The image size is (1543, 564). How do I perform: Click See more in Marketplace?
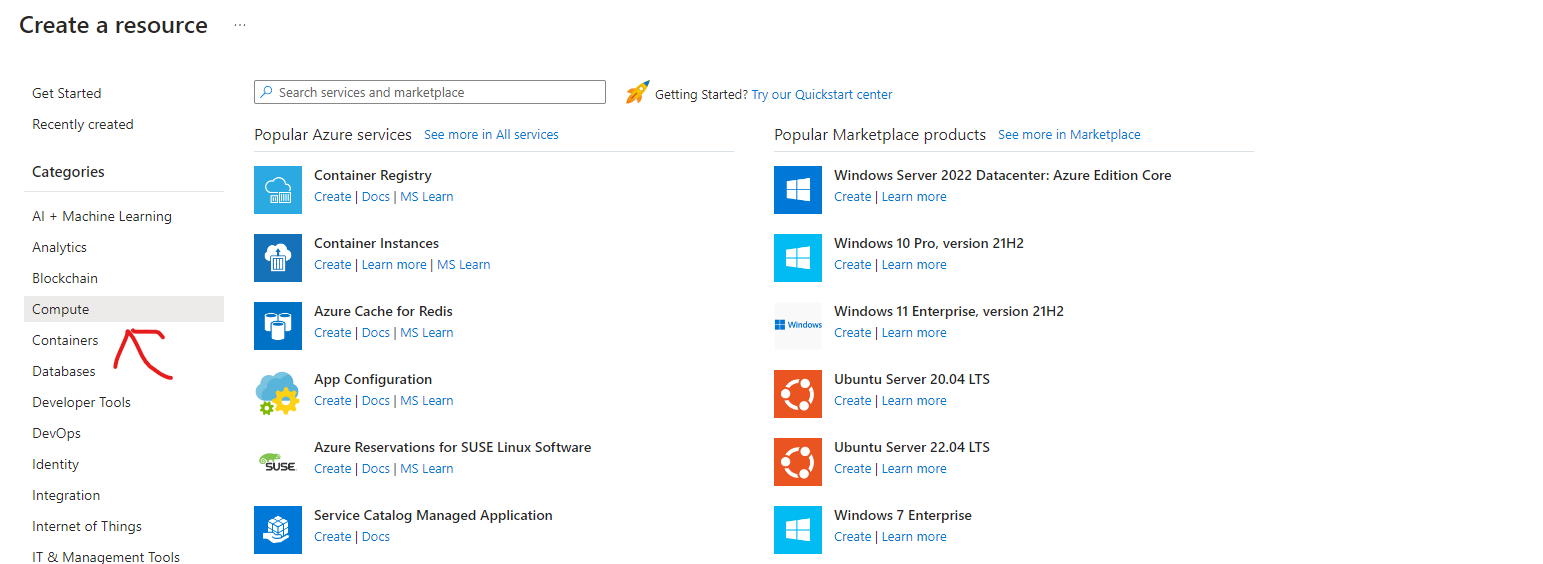click(x=1069, y=134)
